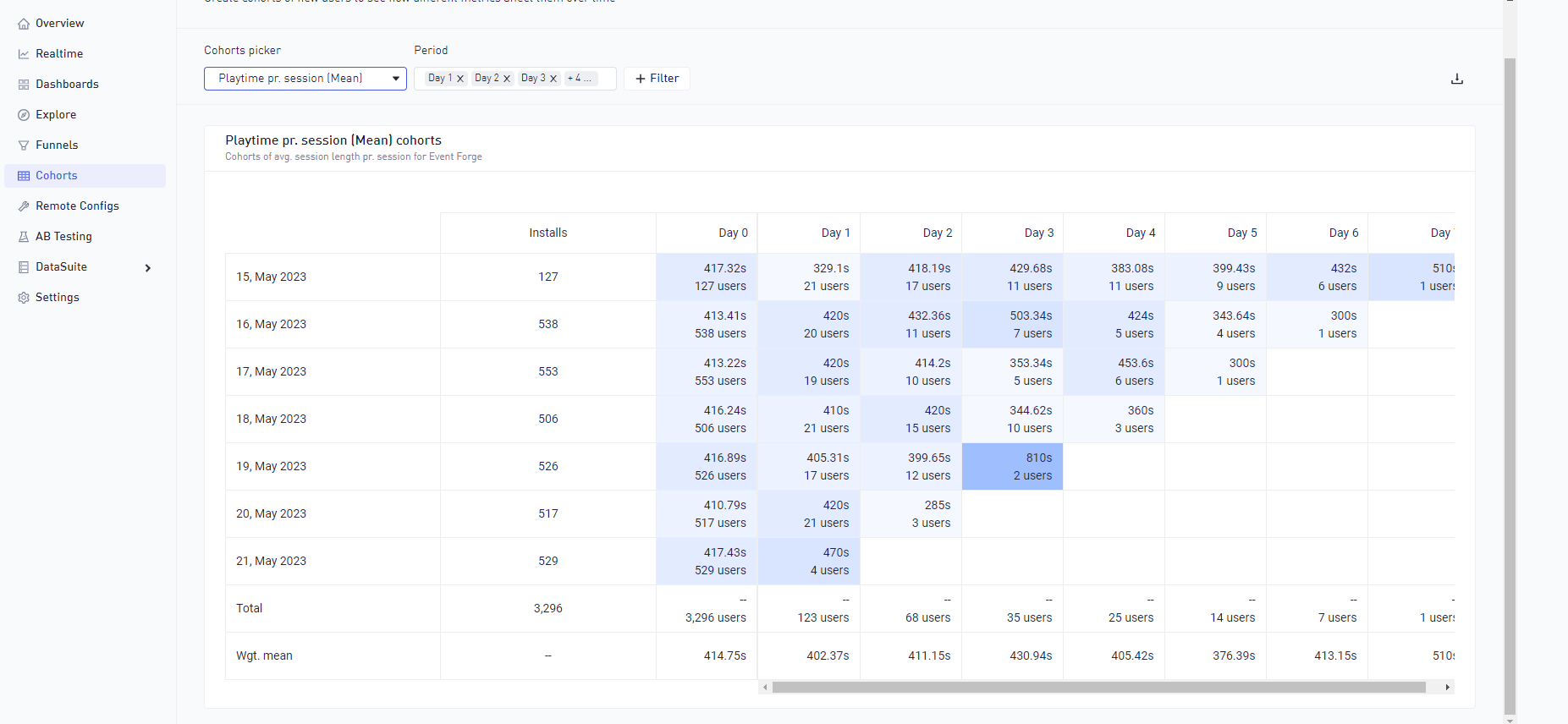
Task: Click the Wgt. mean 430.94s value
Action: (1031, 655)
